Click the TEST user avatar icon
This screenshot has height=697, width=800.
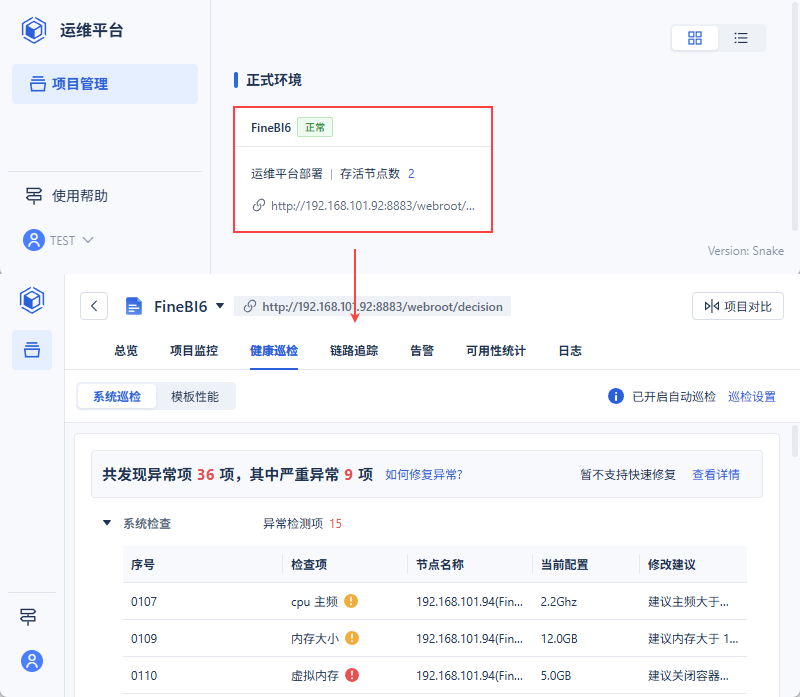tap(34, 240)
